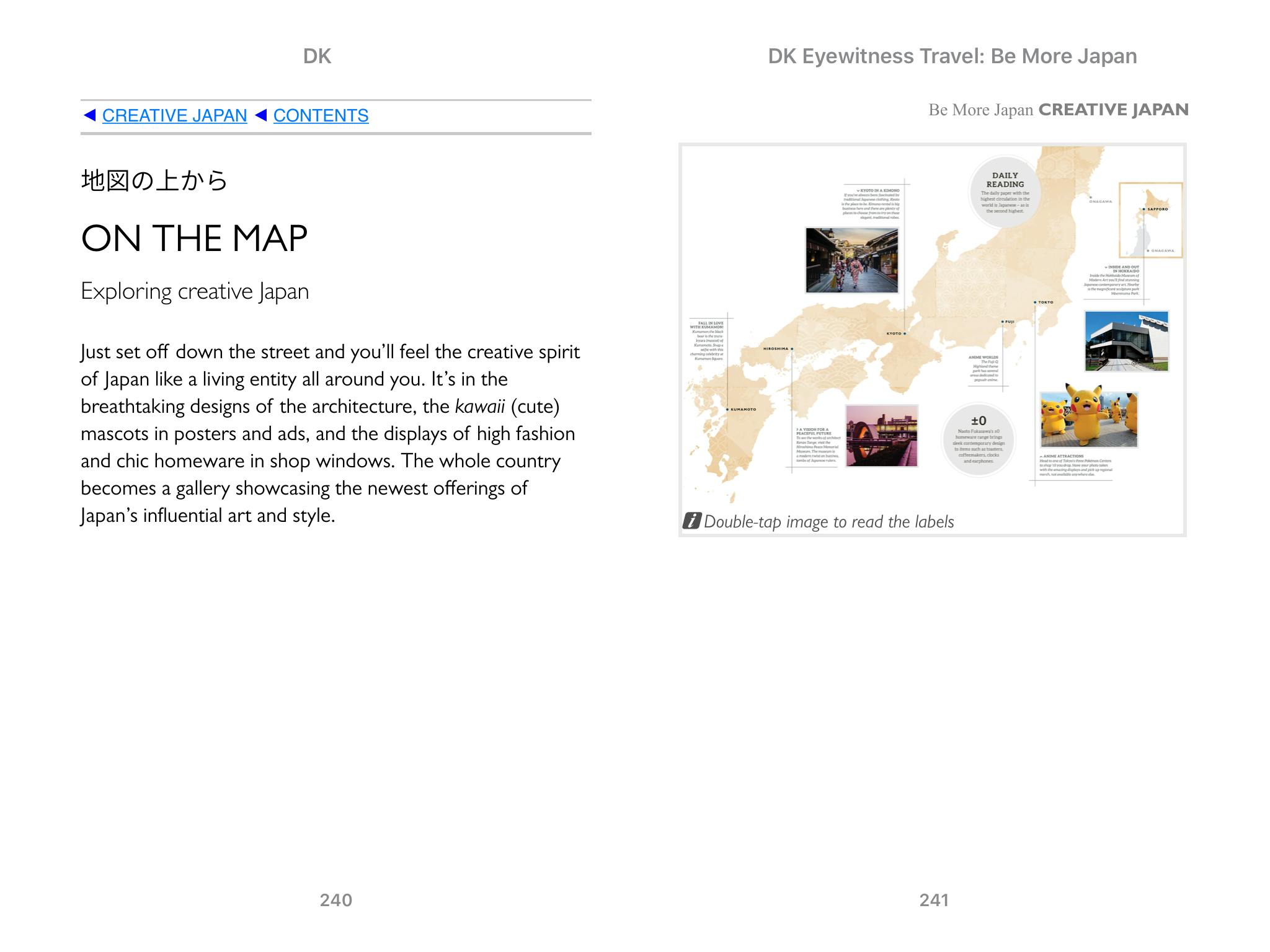The height and width of the screenshot is (952, 1270).
Task: Tap the Pikachu mascots photo
Action: pyautogui.click(x=1088, y=418)
